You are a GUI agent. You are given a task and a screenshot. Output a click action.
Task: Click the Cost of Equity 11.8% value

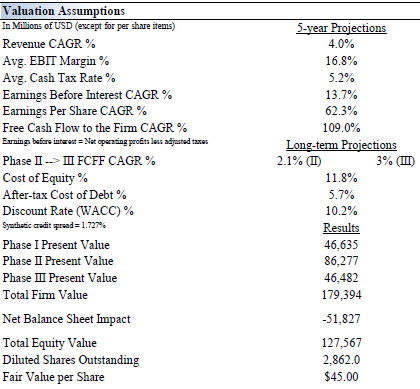point(341,178)
